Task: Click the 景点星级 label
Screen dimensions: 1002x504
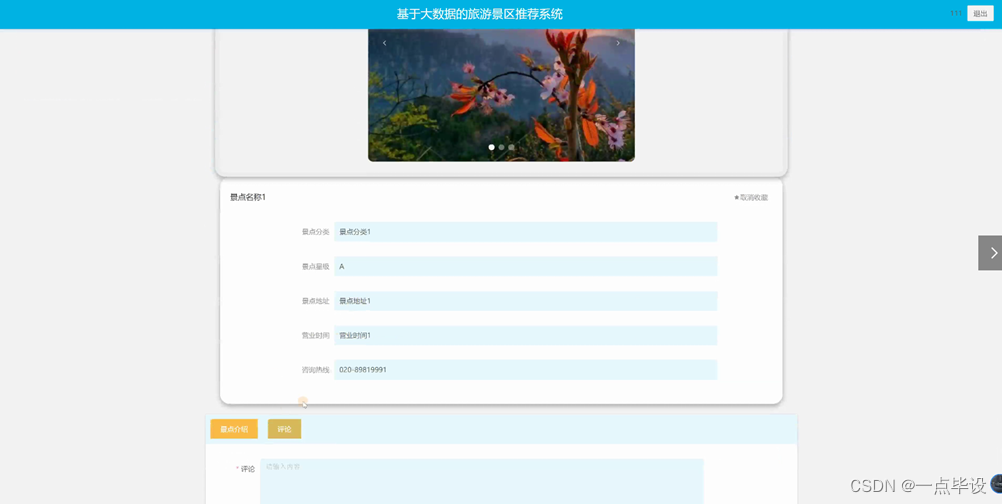Action: coord(316,266)
